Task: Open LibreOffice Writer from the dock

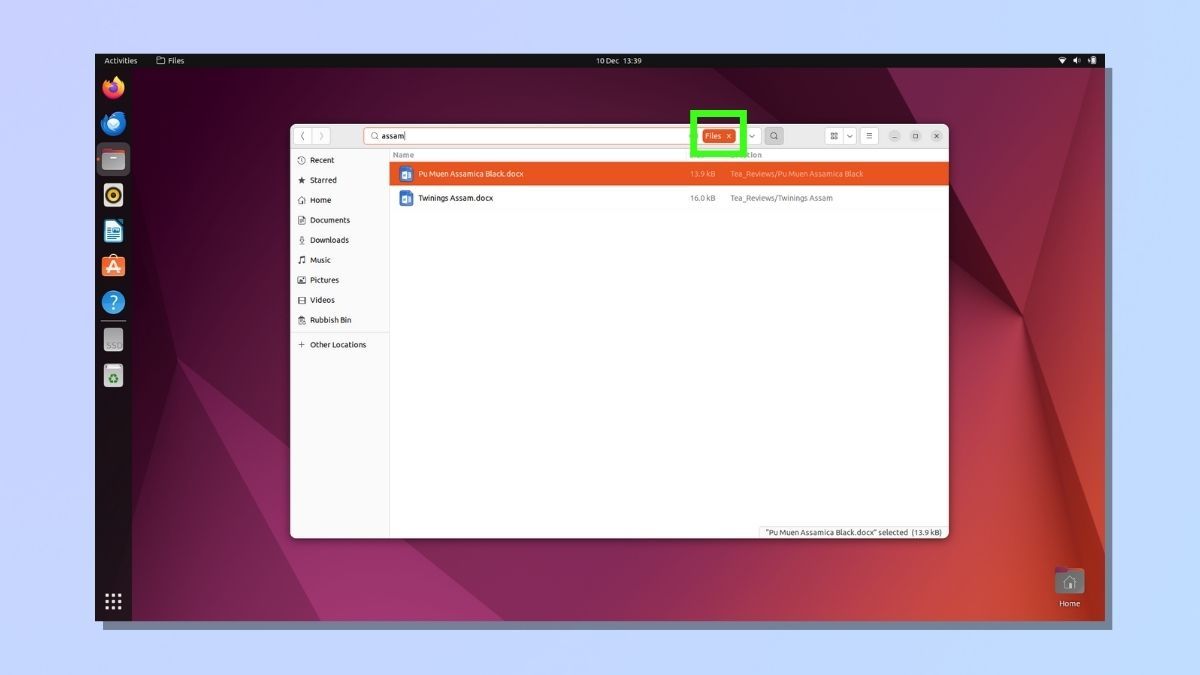Action: pos(113,230)
